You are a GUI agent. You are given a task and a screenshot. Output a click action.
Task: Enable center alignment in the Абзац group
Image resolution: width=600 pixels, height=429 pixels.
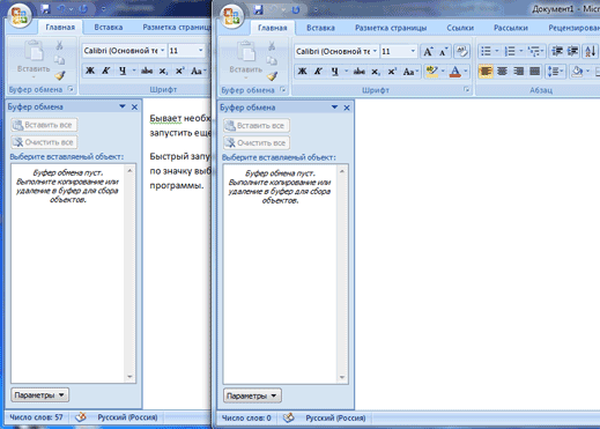click(502, 71)
